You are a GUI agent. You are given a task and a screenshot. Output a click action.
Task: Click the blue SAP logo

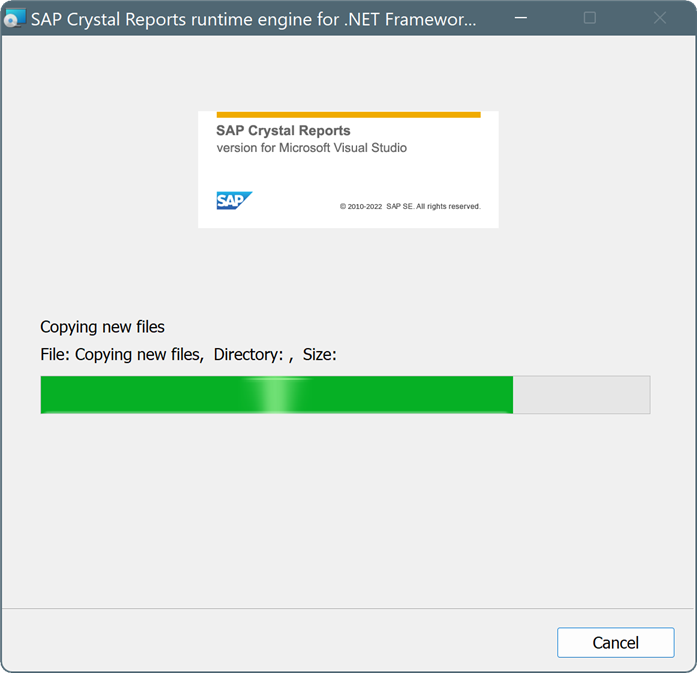(x=234, y=200)
